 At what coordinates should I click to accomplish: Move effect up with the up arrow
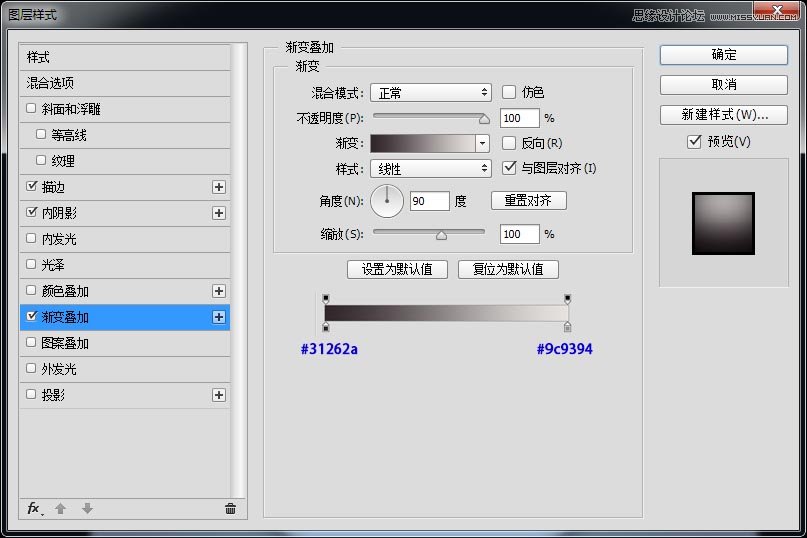(x=60, y=509)
